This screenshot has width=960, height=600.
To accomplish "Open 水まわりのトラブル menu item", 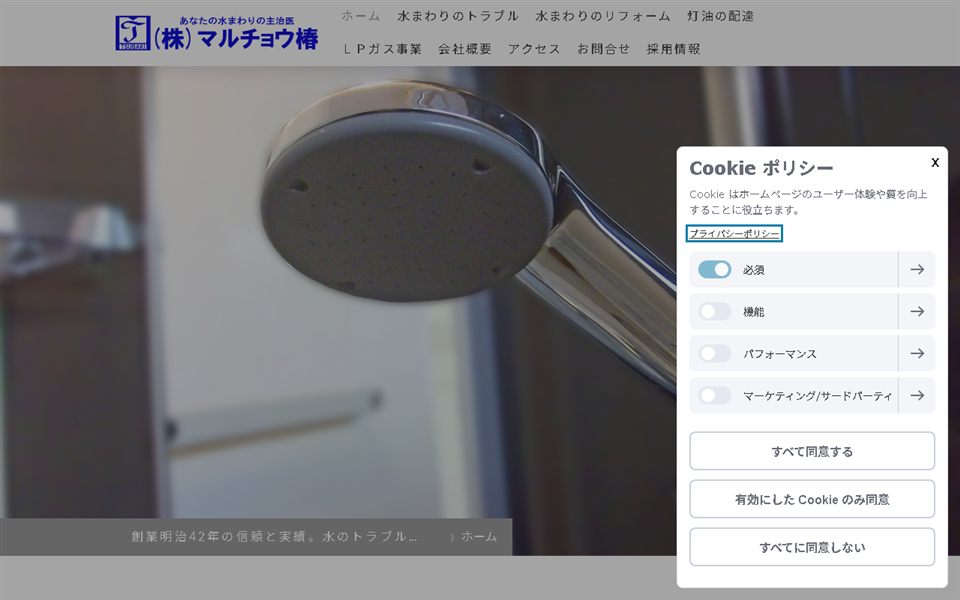I will 457,16.
